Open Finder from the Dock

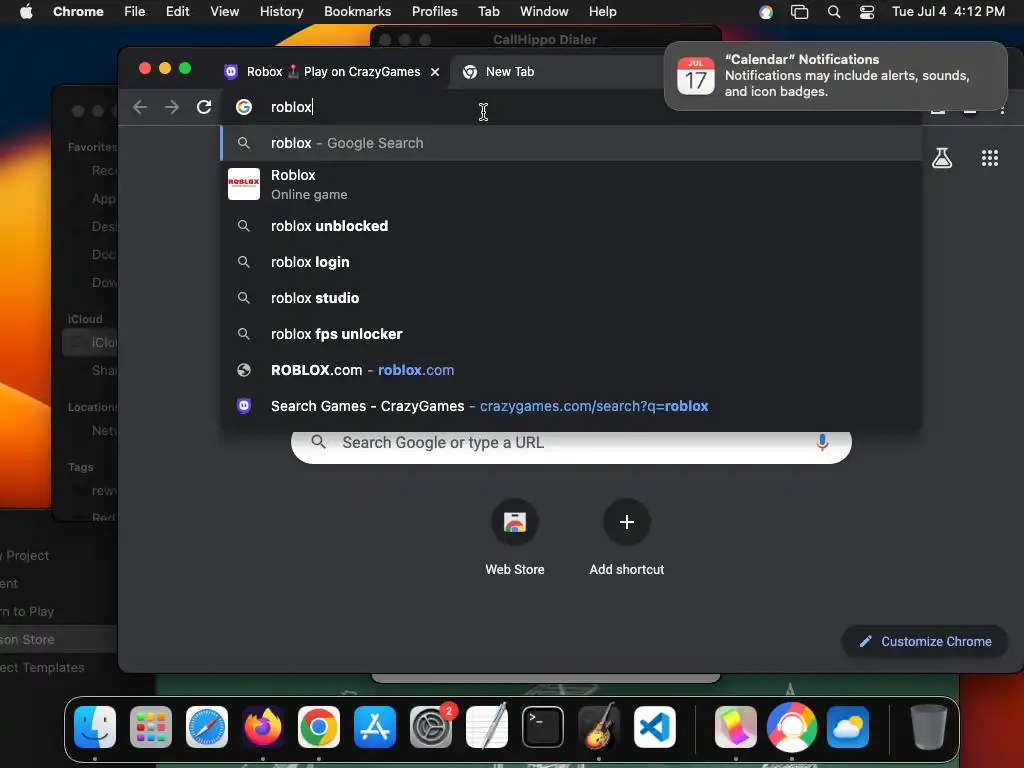tap(95, 727)
